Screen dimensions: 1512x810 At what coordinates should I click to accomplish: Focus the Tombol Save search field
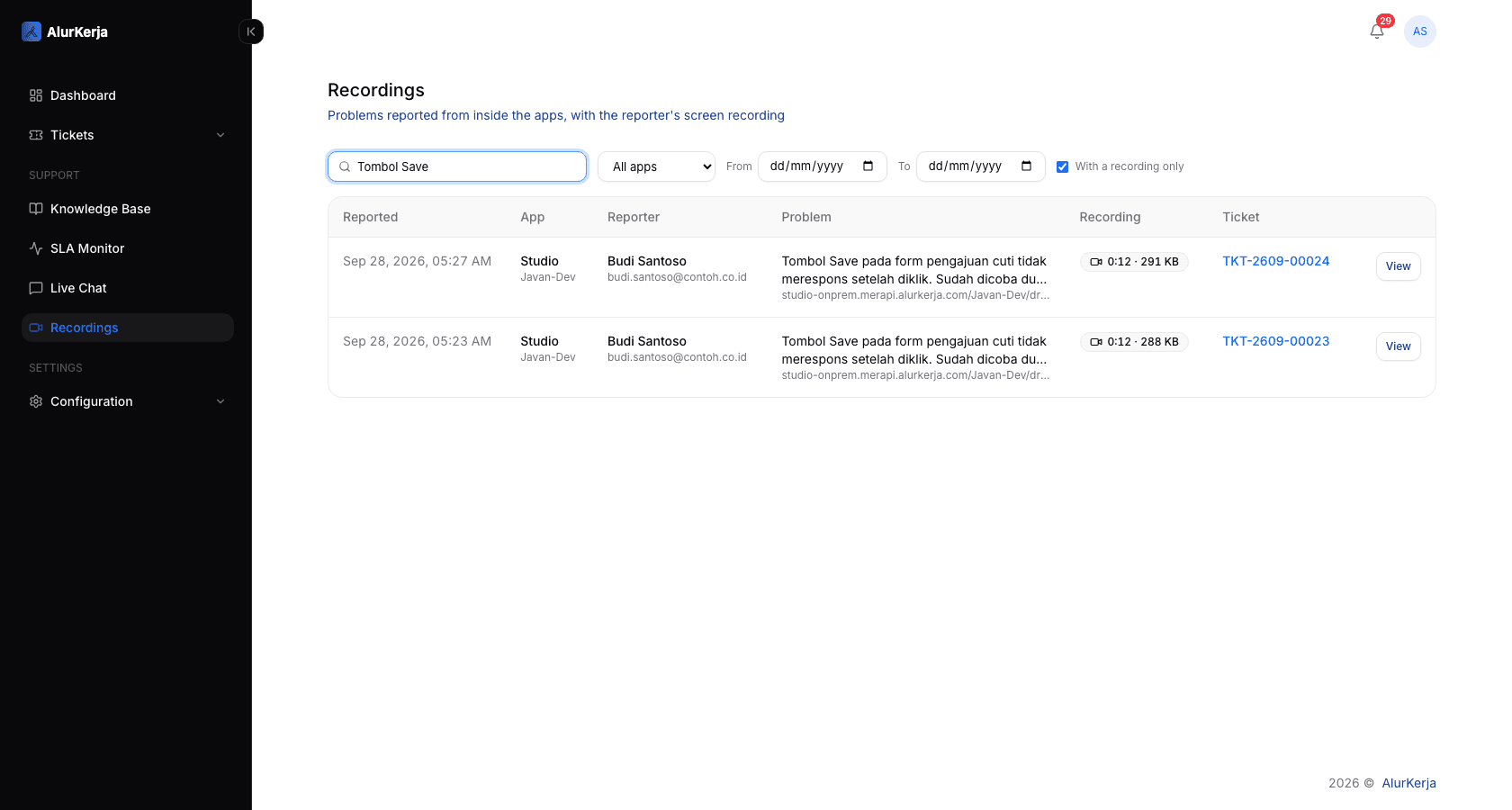point(457,166)
